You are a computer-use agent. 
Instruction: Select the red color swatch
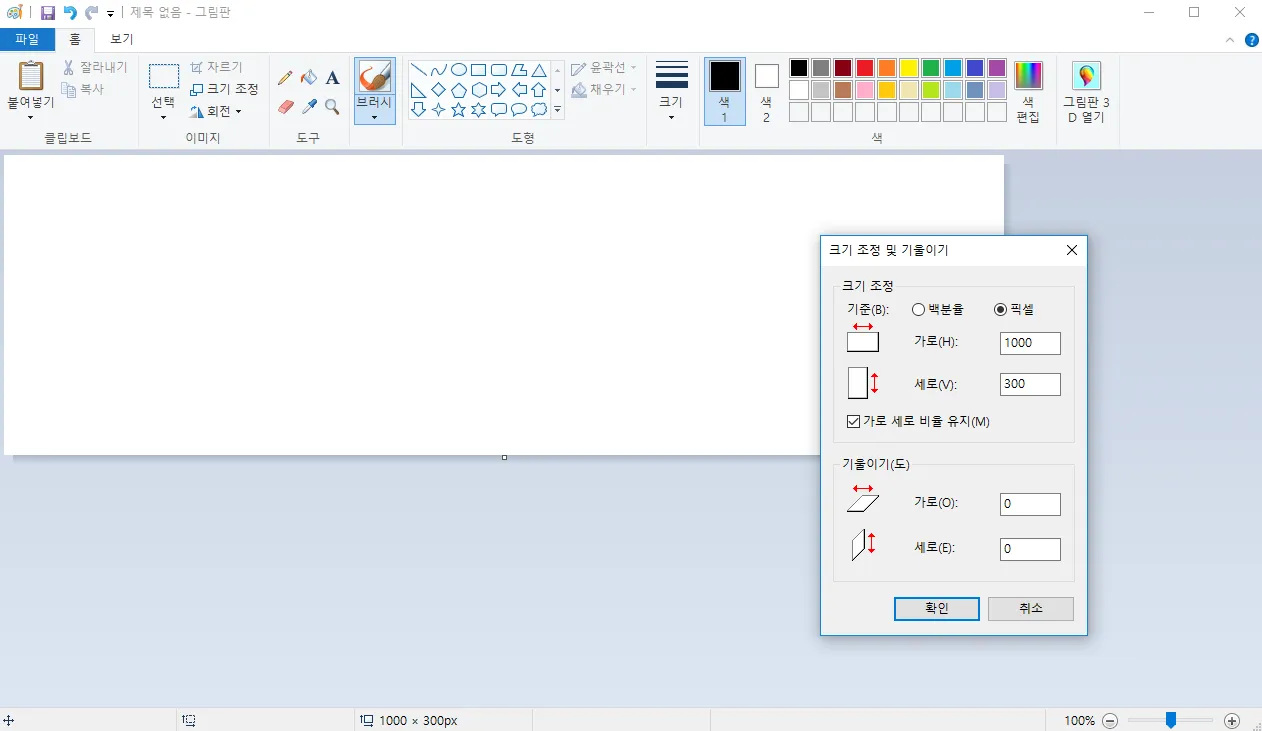coord(864,67)
